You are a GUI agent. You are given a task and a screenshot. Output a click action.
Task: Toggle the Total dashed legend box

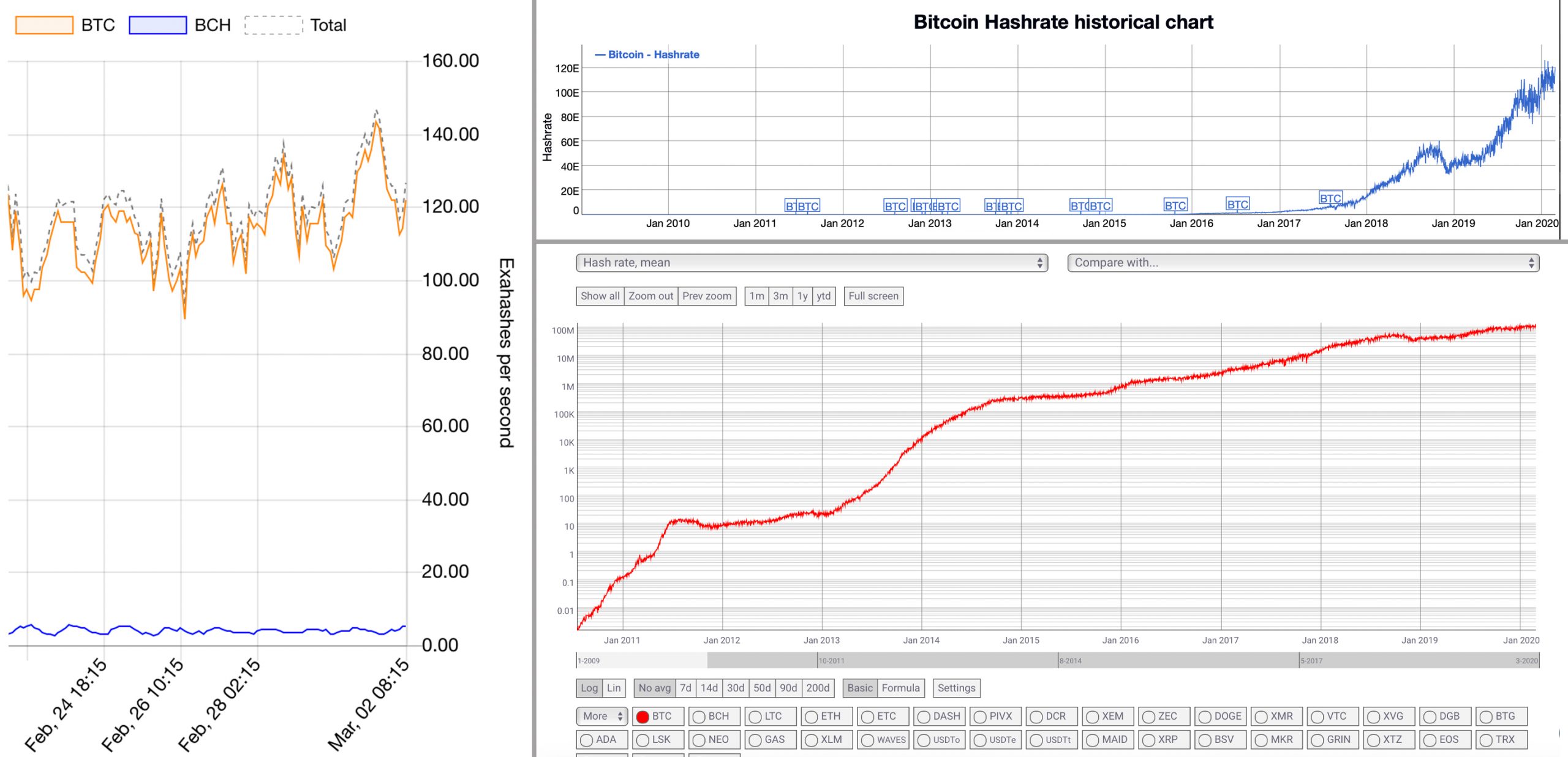[273, 25]
